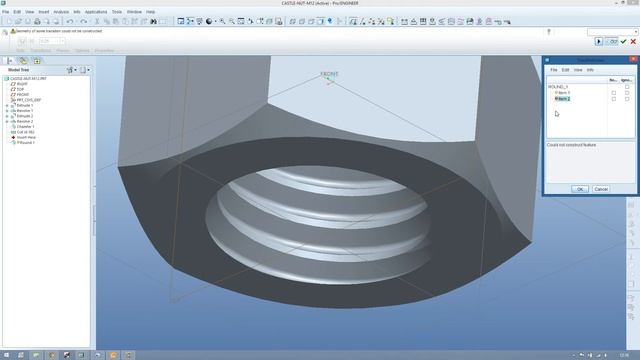This screenshot has width=640, height=360.
Task: Expand the Revolve 1 feature
Action: (x=7, y=111)
